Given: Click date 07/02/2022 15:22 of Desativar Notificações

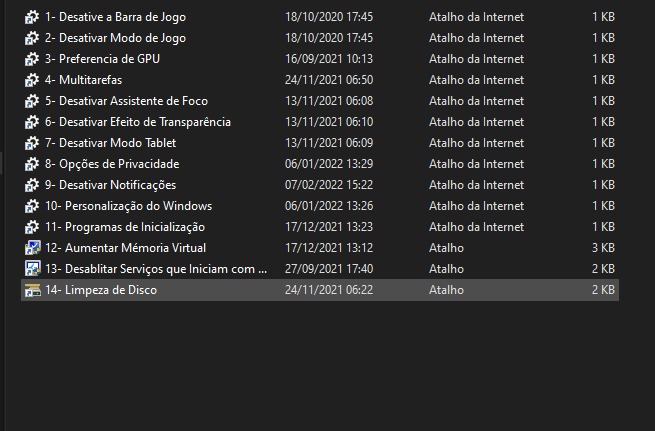Looking at the screenshot, I should click(x=328, y=185).
